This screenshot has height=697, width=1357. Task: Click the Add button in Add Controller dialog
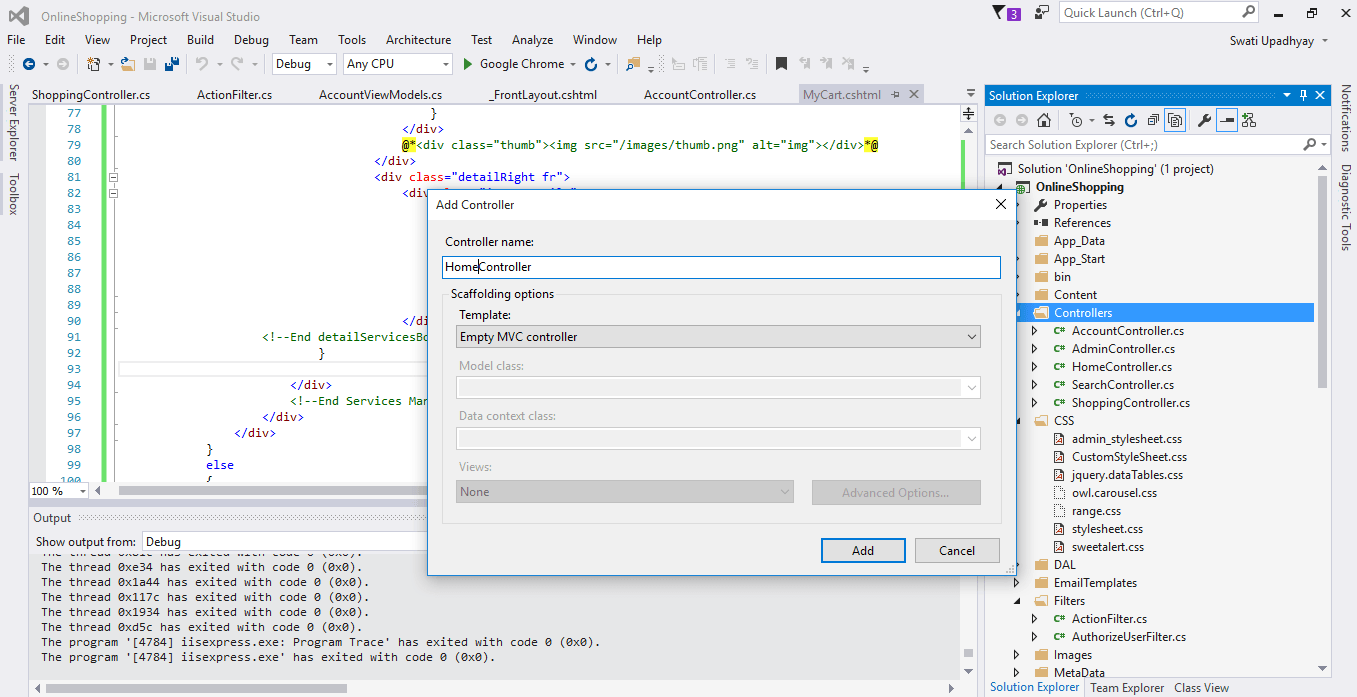click(x=862, y=550)
